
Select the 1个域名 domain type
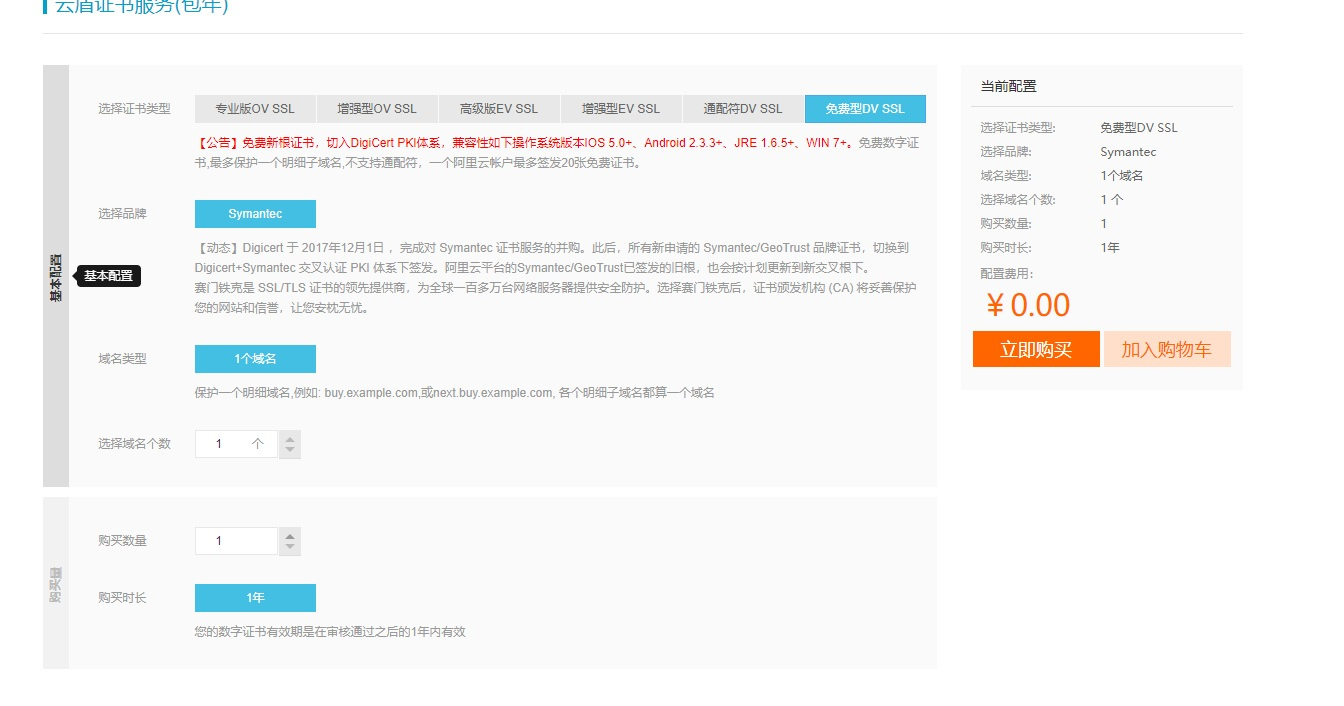click(255, 359)
